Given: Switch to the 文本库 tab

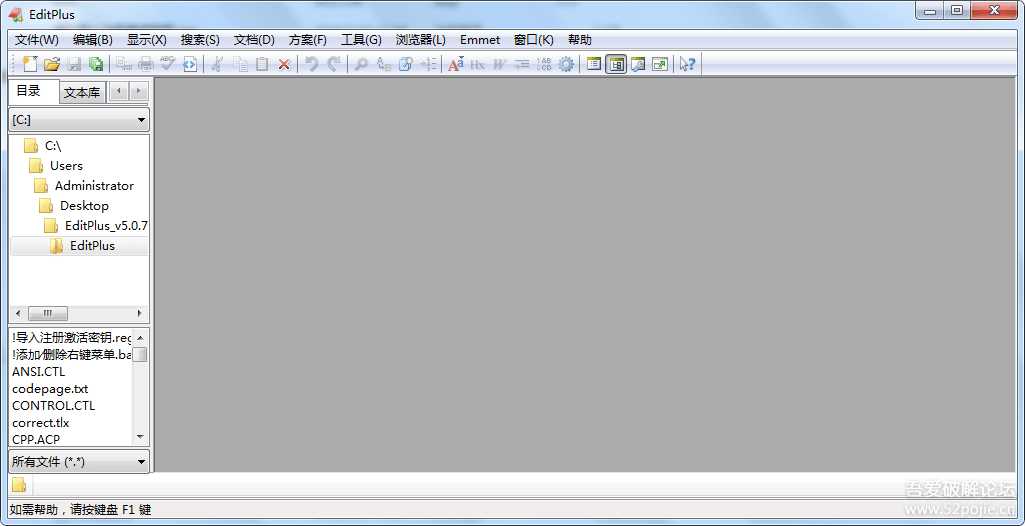Looking at the screenshot, I should [82, 93].
